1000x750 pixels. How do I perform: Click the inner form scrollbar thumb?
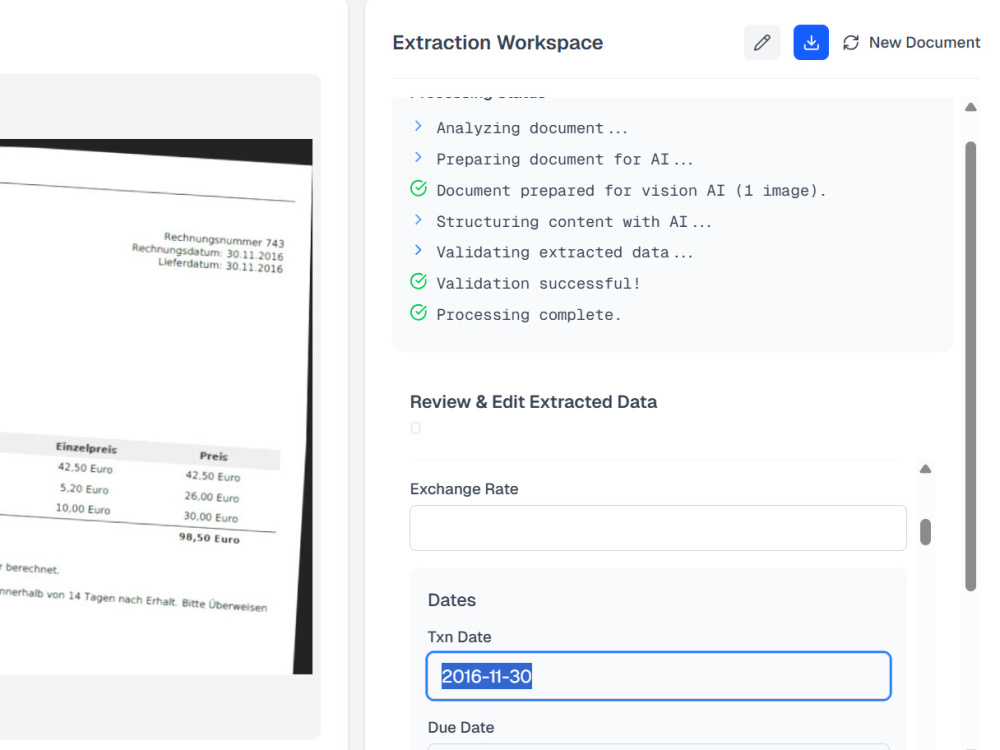(x=925, y=532)
